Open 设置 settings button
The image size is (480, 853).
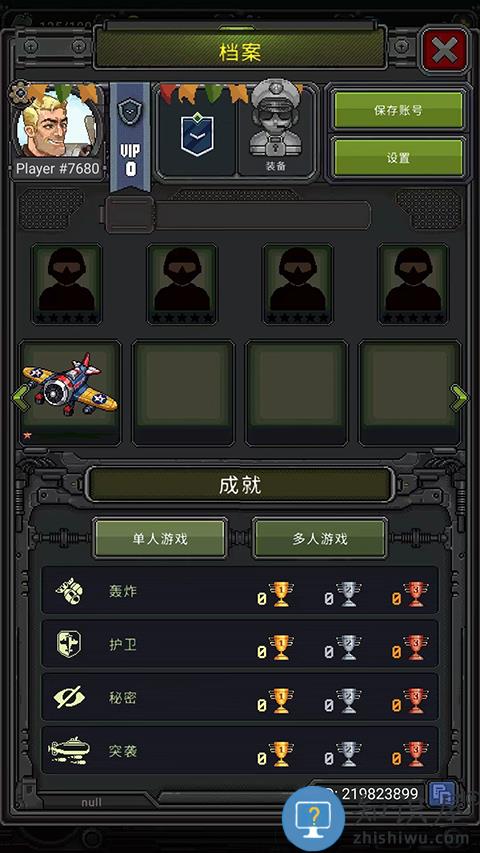398,158
